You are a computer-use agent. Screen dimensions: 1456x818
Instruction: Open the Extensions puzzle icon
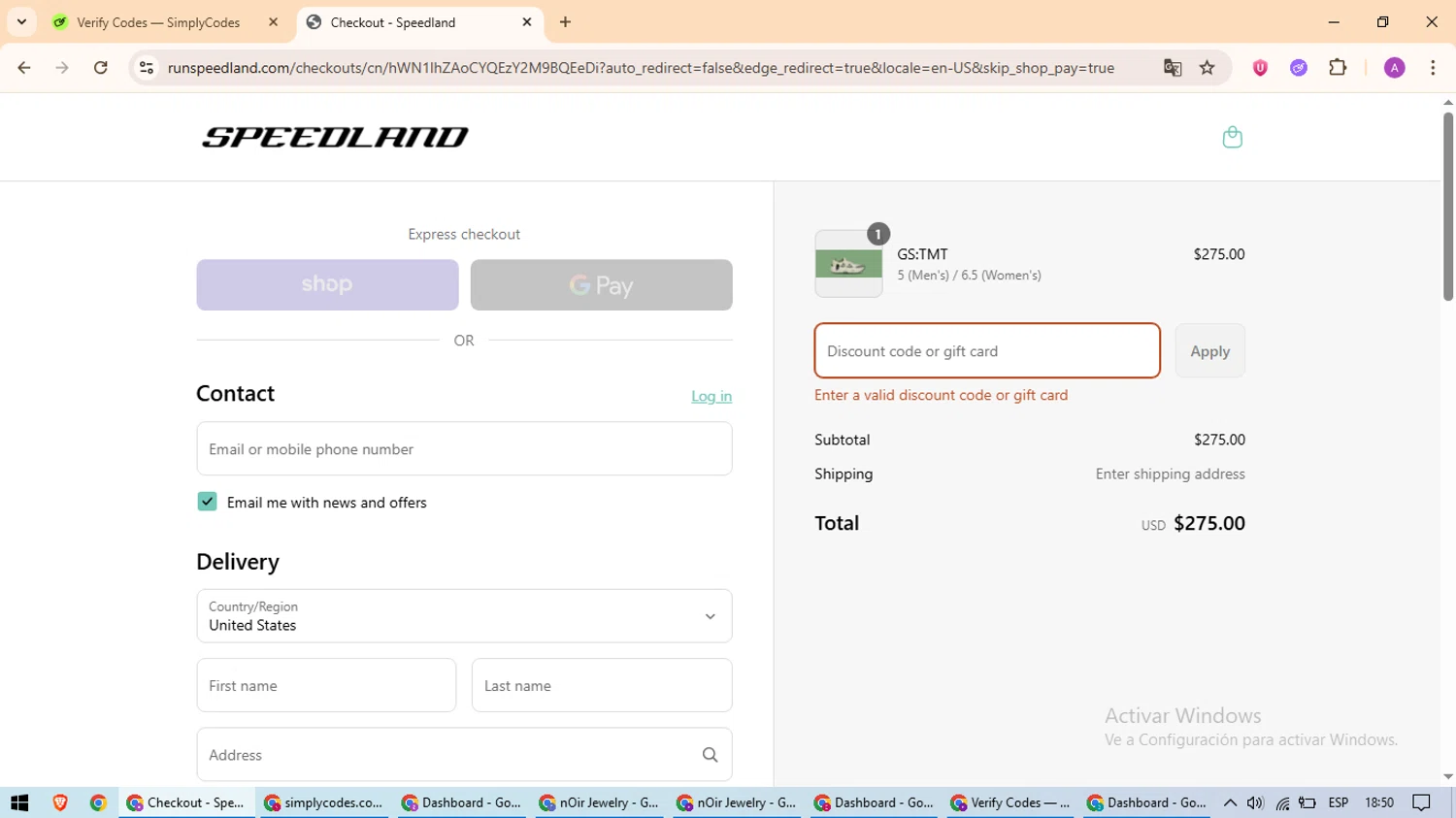1338,68
